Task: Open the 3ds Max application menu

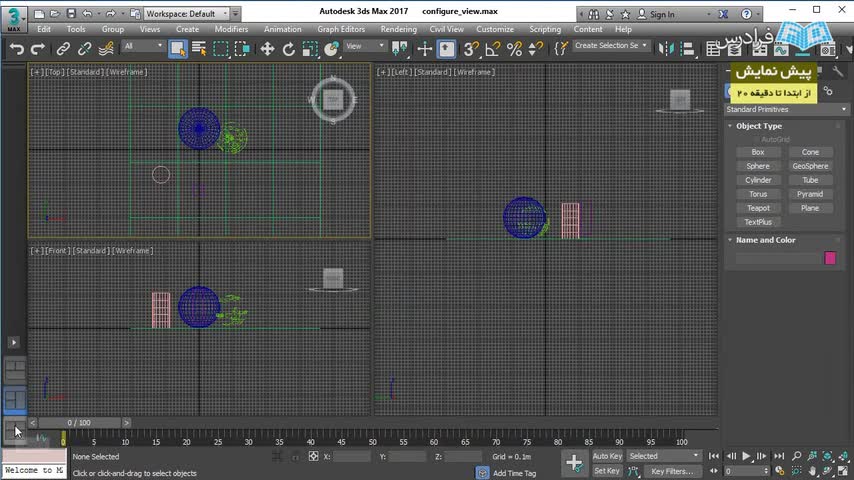Action: point(14,19)
